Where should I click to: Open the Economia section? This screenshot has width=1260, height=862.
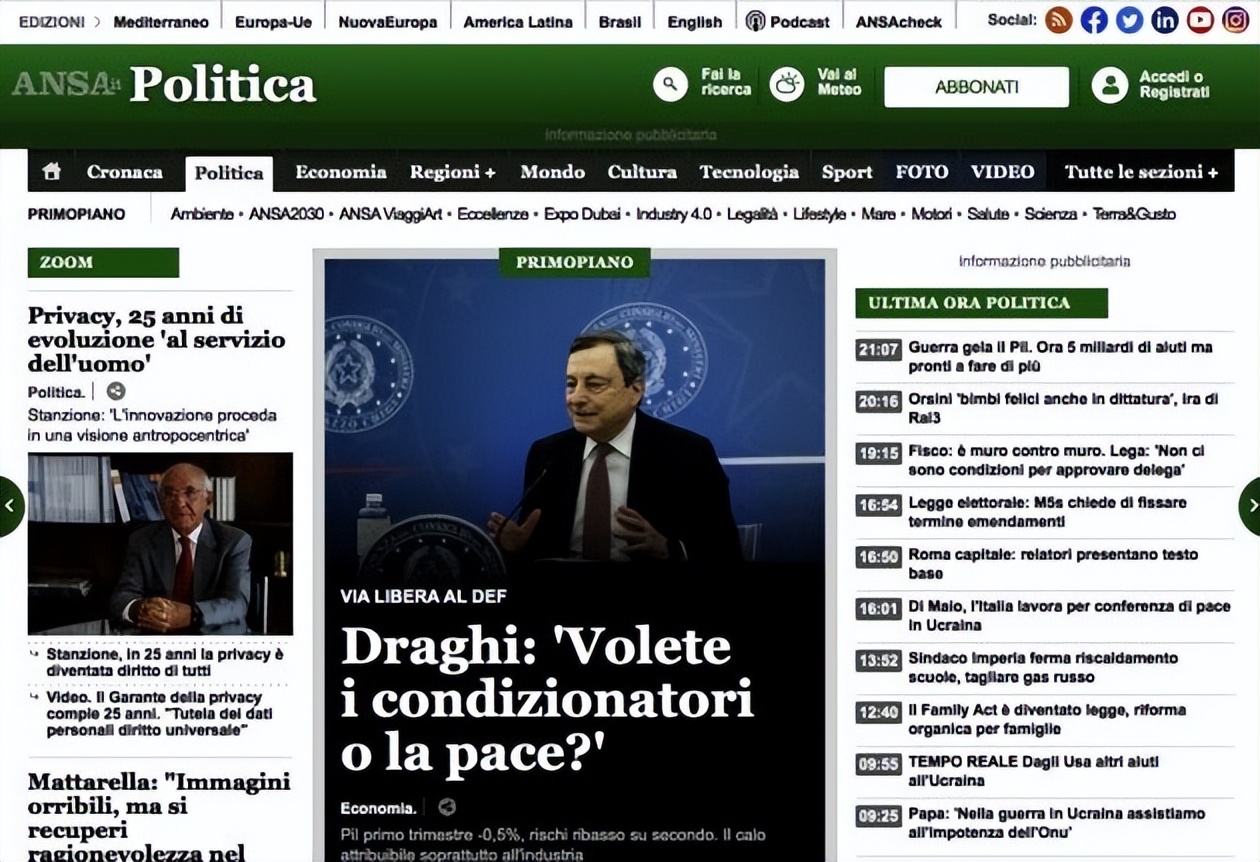[340, 172]
